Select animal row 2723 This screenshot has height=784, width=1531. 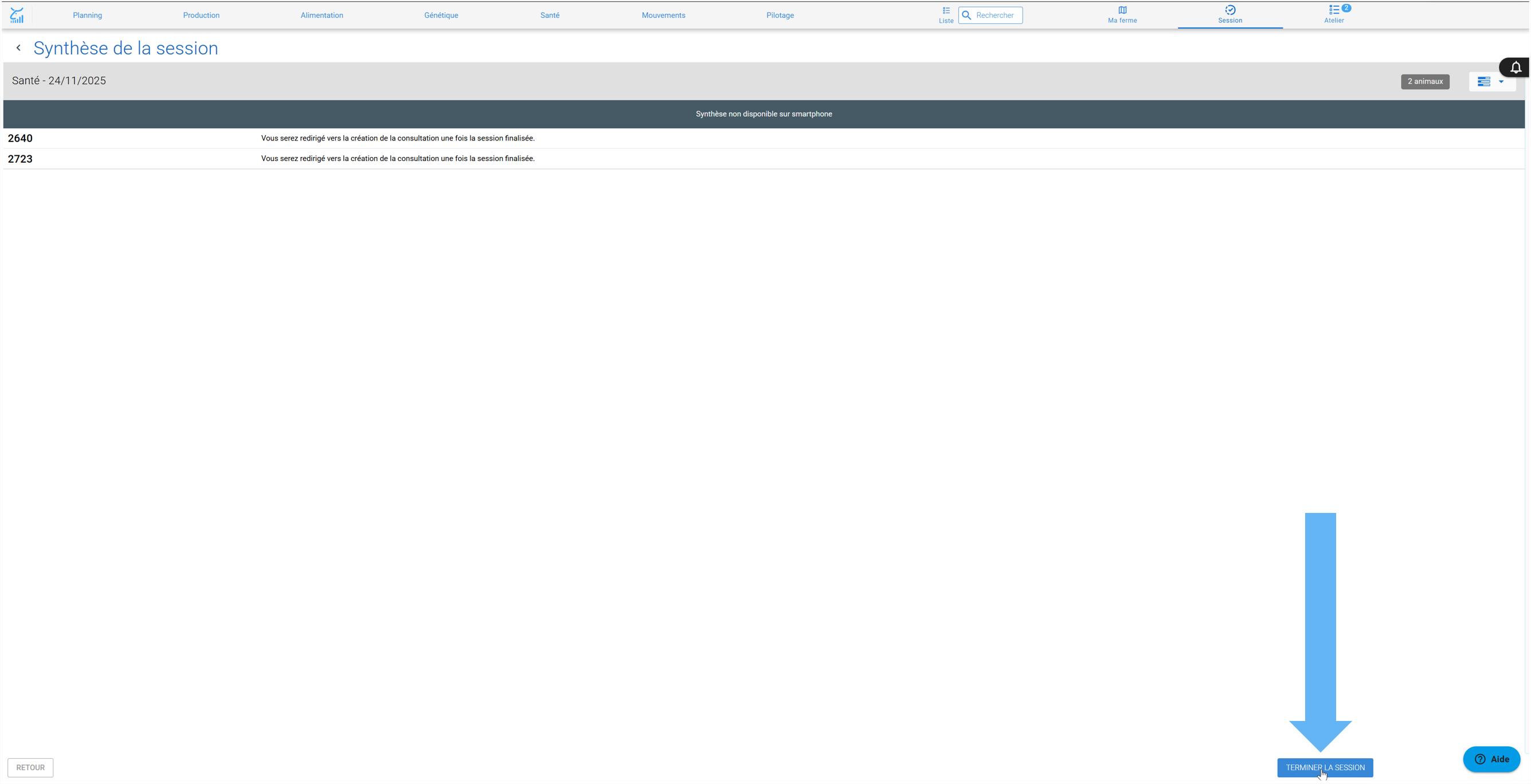(x=763, y=159)
